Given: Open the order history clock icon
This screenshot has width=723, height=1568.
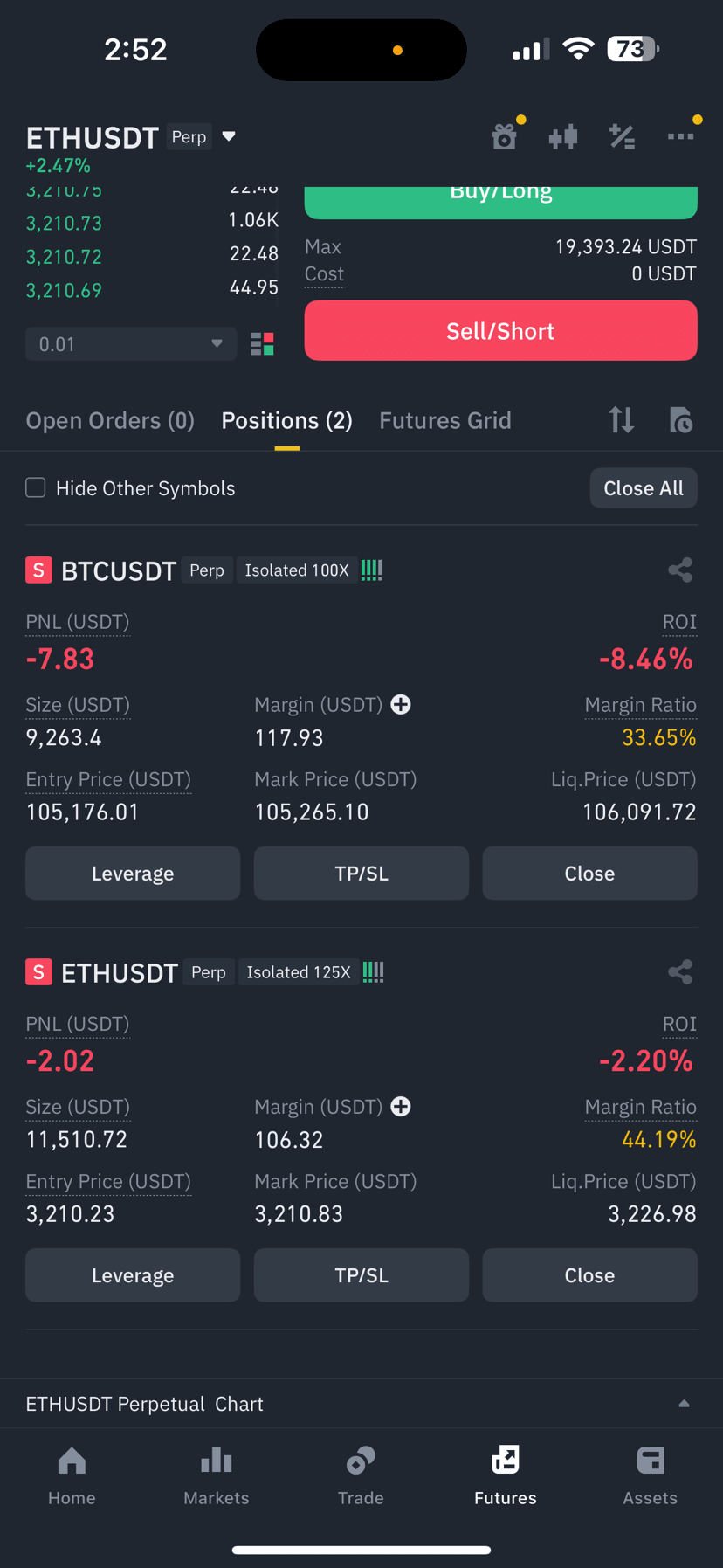Looking at the screenshot, I should point(680,420).
